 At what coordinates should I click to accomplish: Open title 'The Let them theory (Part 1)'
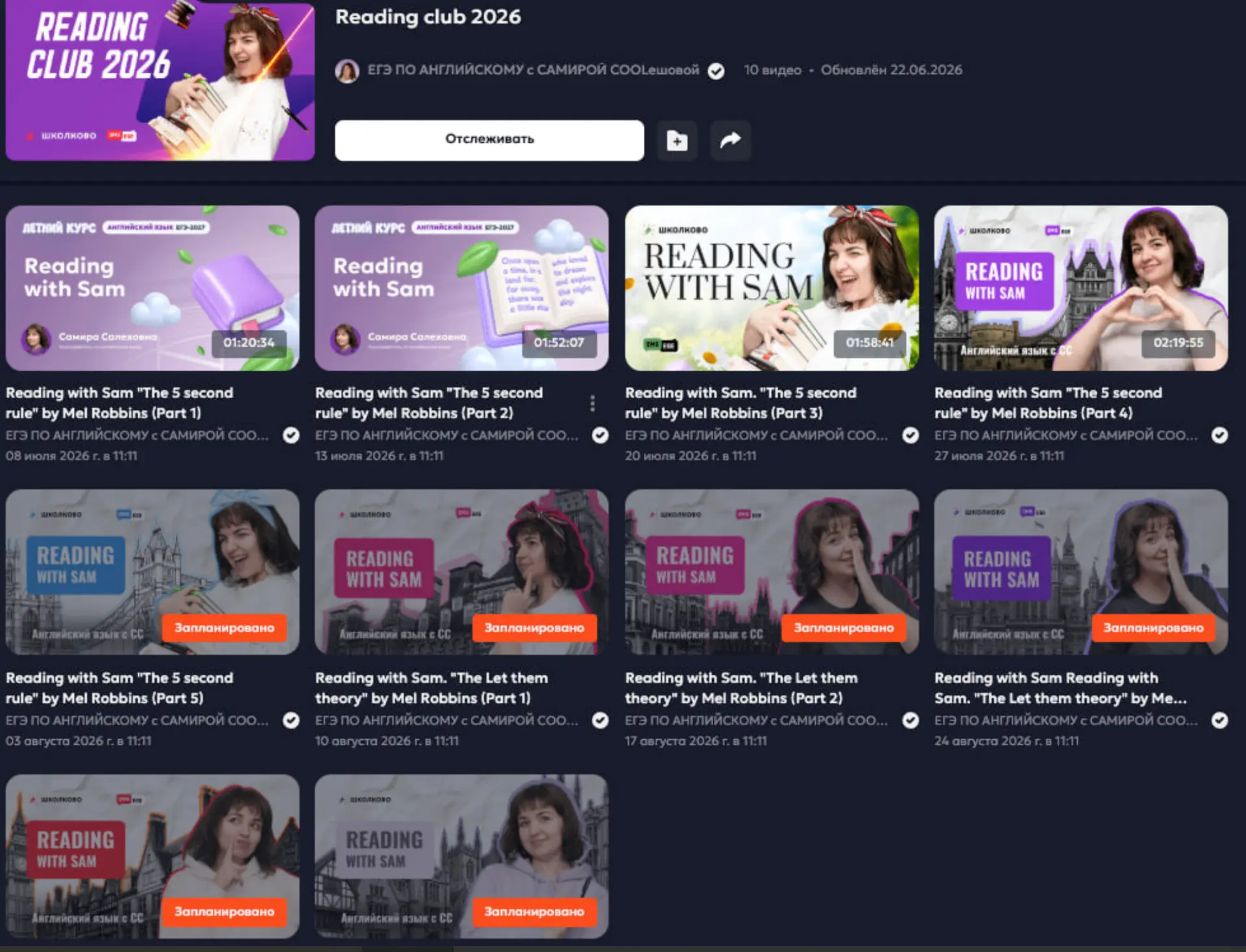[432, 688]
